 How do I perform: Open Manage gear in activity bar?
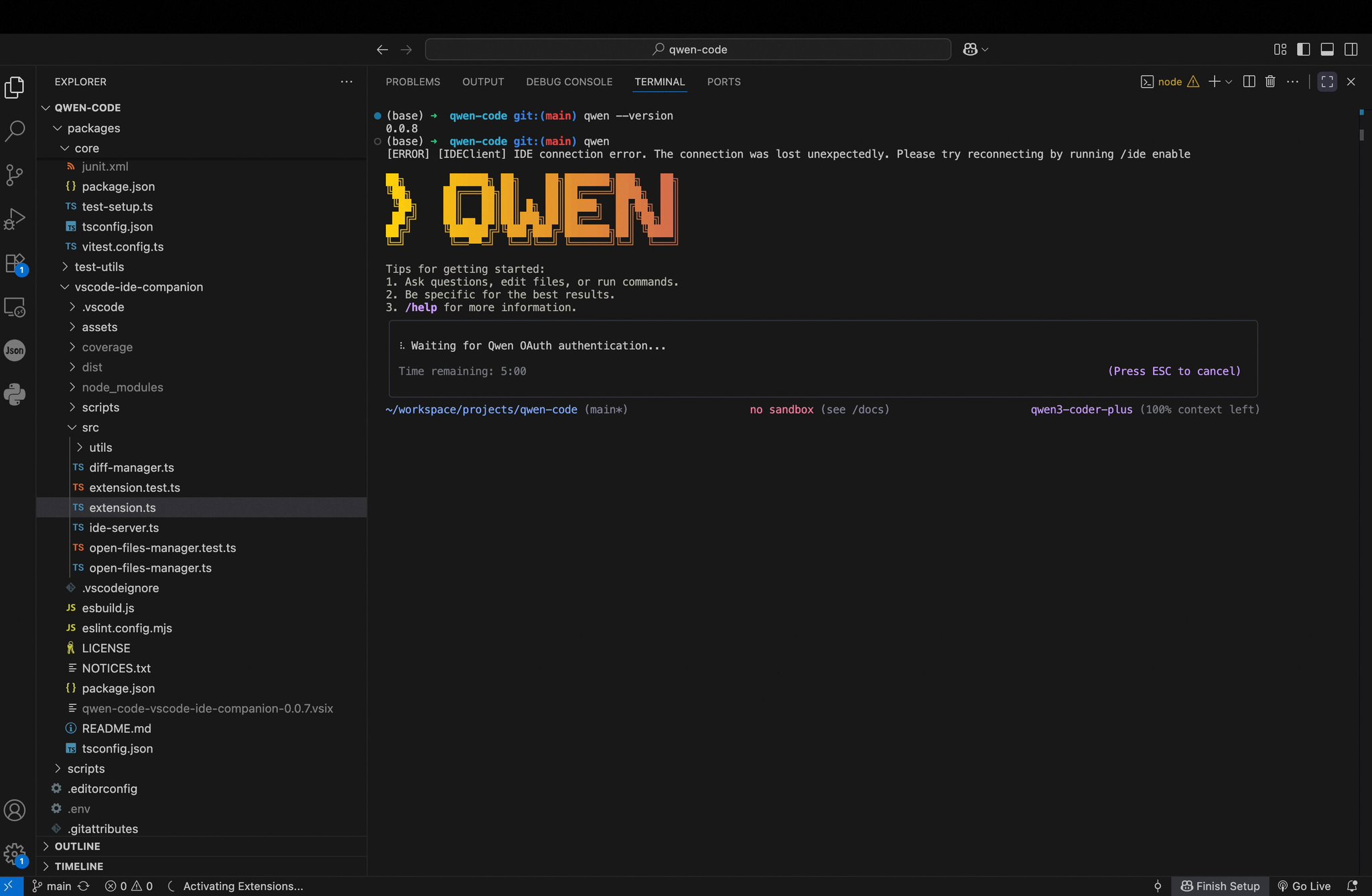point(15,854)
